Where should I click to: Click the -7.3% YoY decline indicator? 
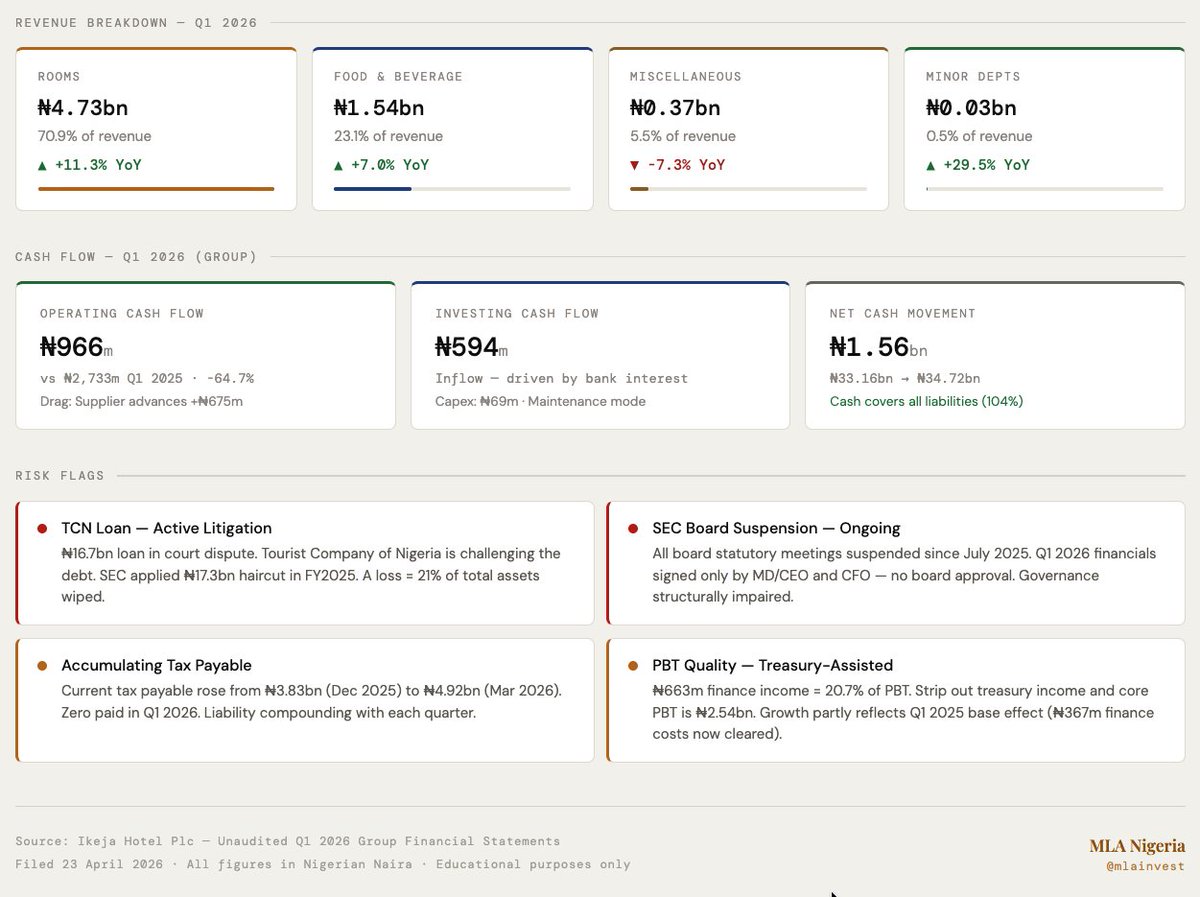tap(678, 165)
